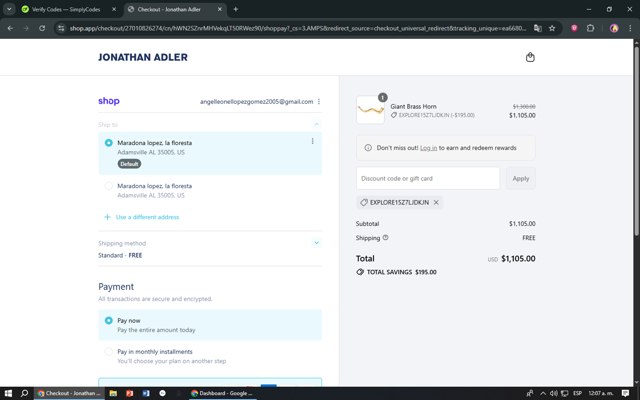This screenshot has width=640, height=400.
Task: Click the 12:07 a.m. clock
Action: tap(600, 393)
